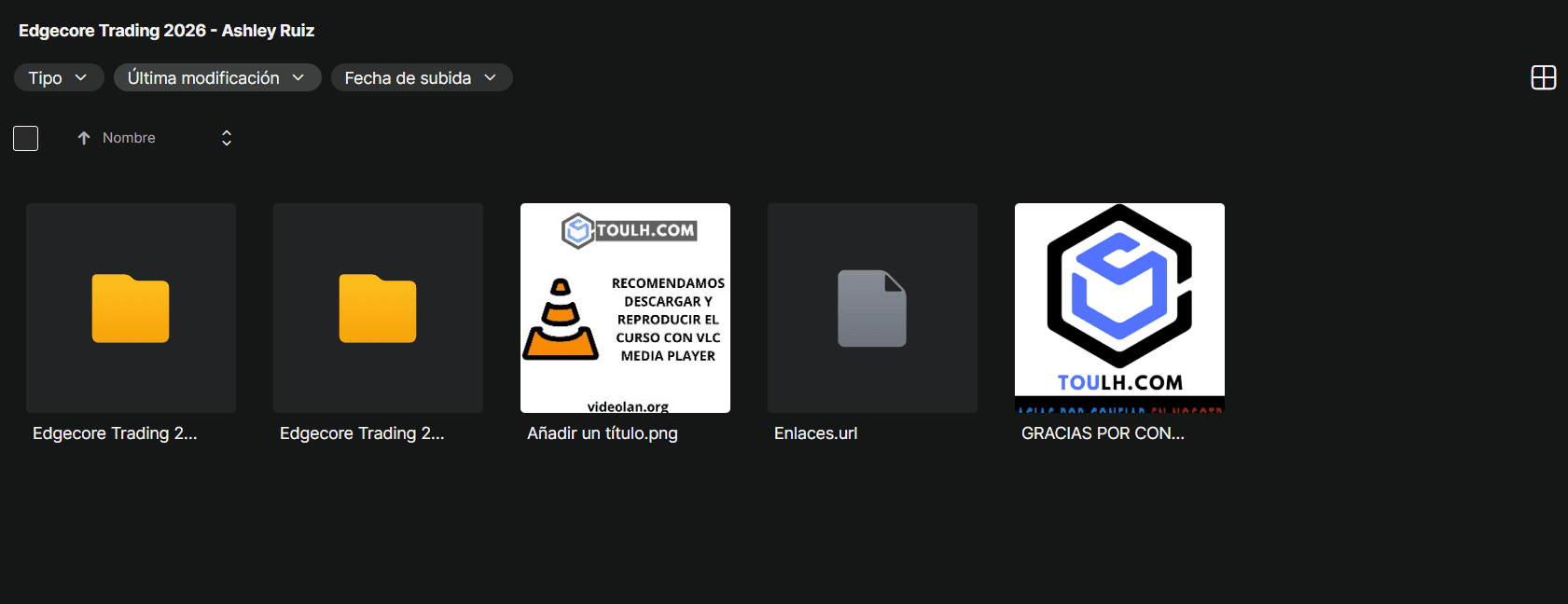Click the chevron arrow inside Tipo filter

pos(81,77)
